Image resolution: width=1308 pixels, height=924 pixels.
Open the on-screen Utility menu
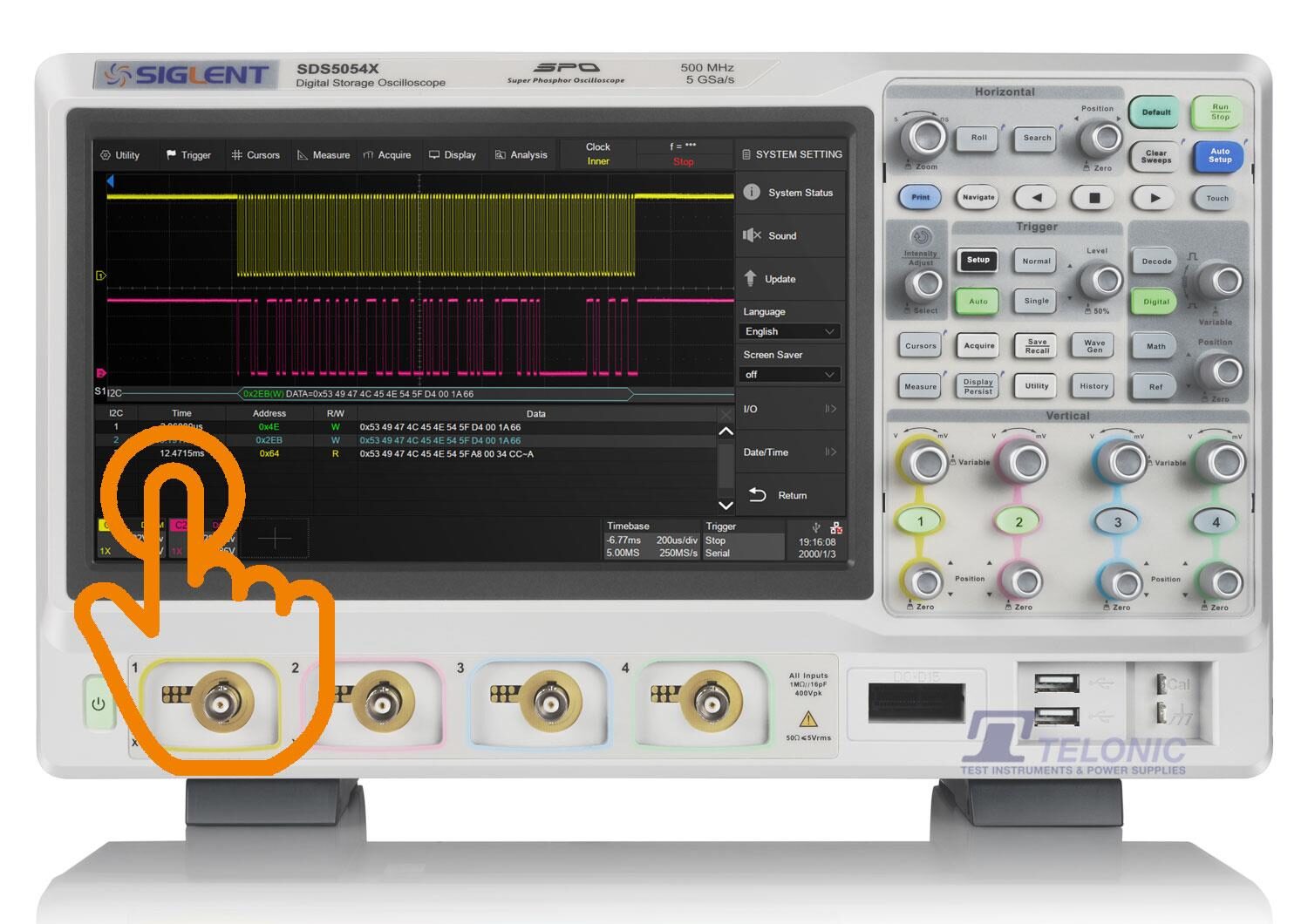pyautogui.click(x=120, y=155)
